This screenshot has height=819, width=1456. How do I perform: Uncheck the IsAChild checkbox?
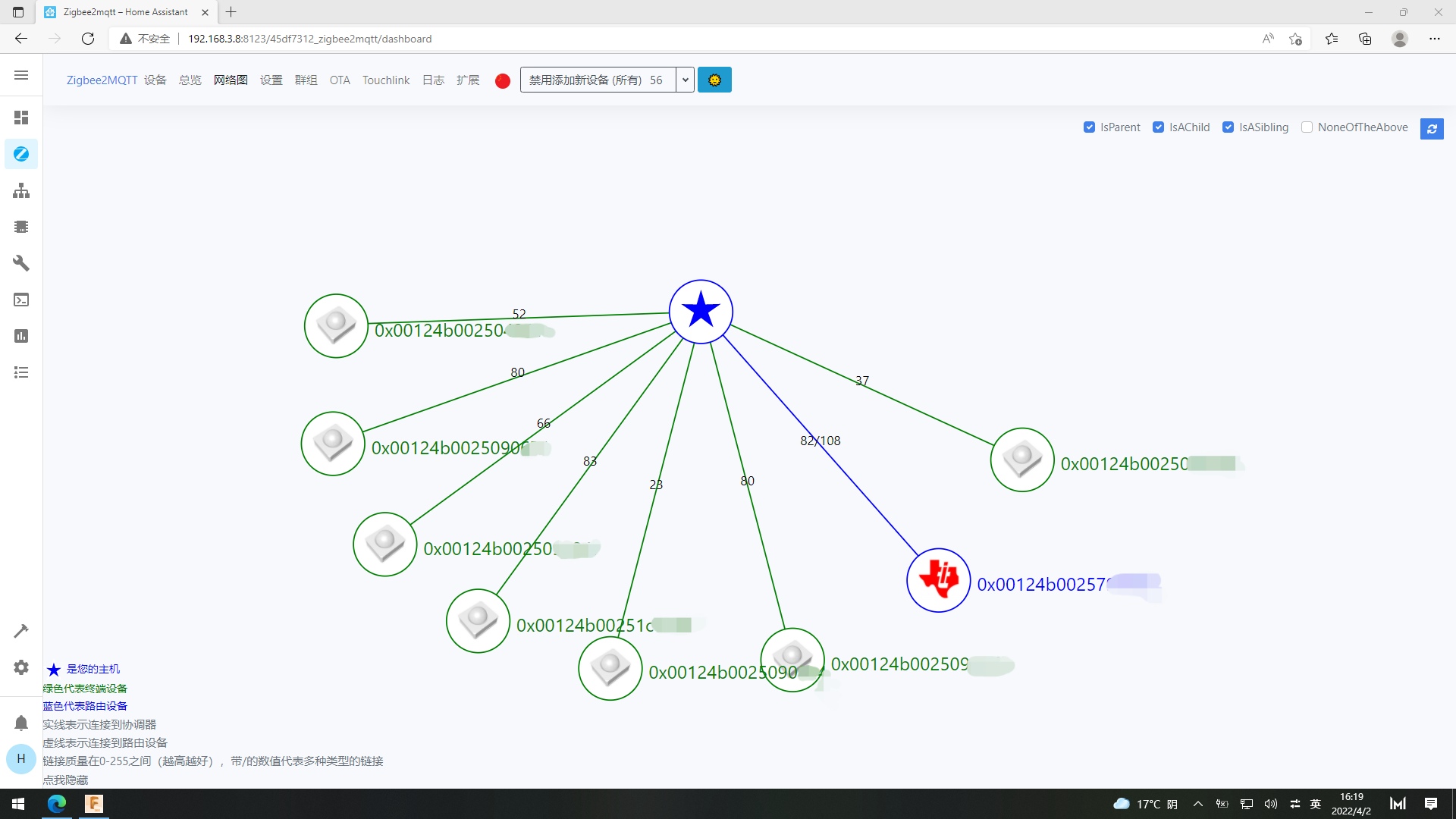[x=1158, y=127]
